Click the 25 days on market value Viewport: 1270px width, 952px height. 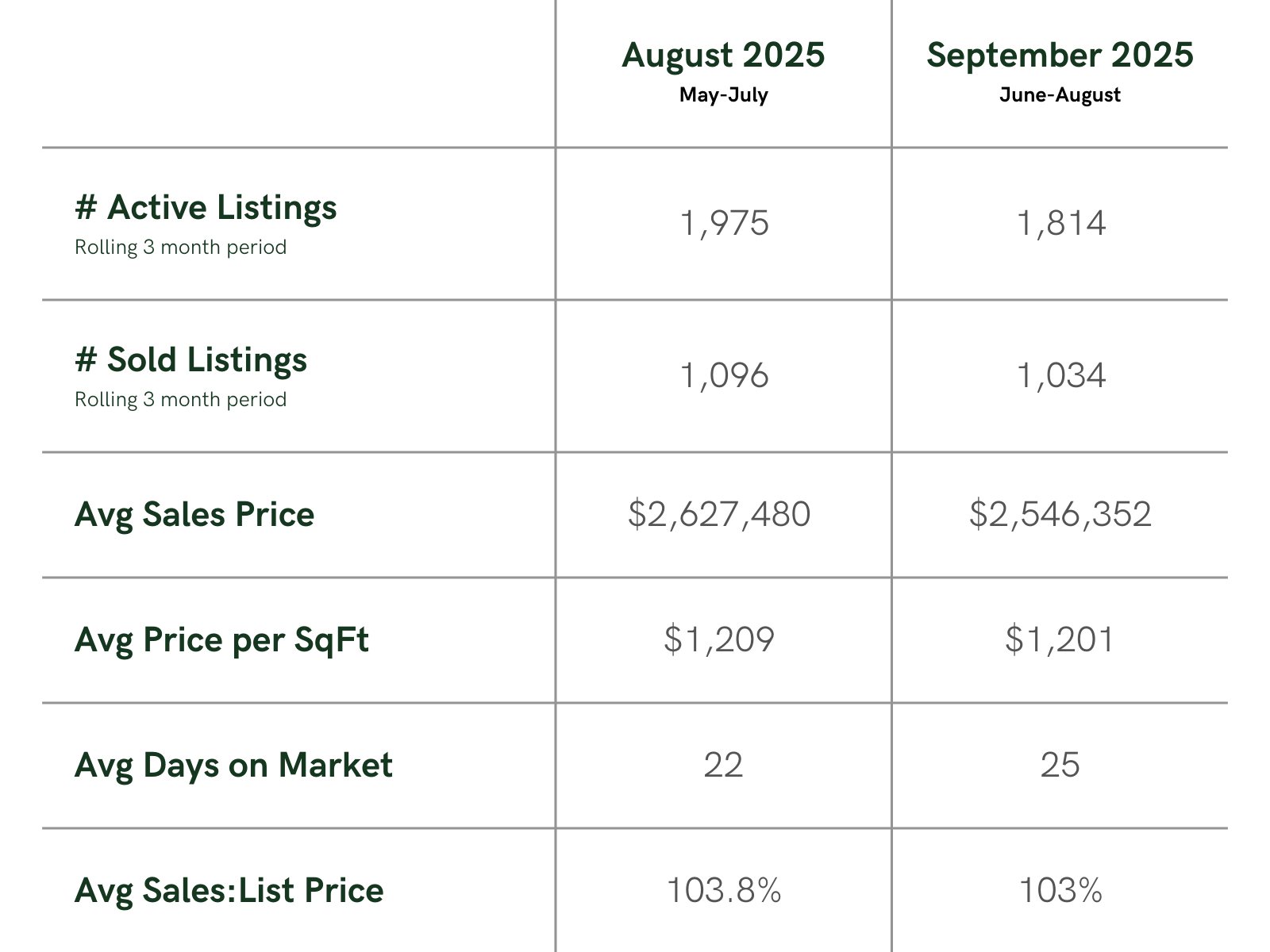click(1060, 766)
